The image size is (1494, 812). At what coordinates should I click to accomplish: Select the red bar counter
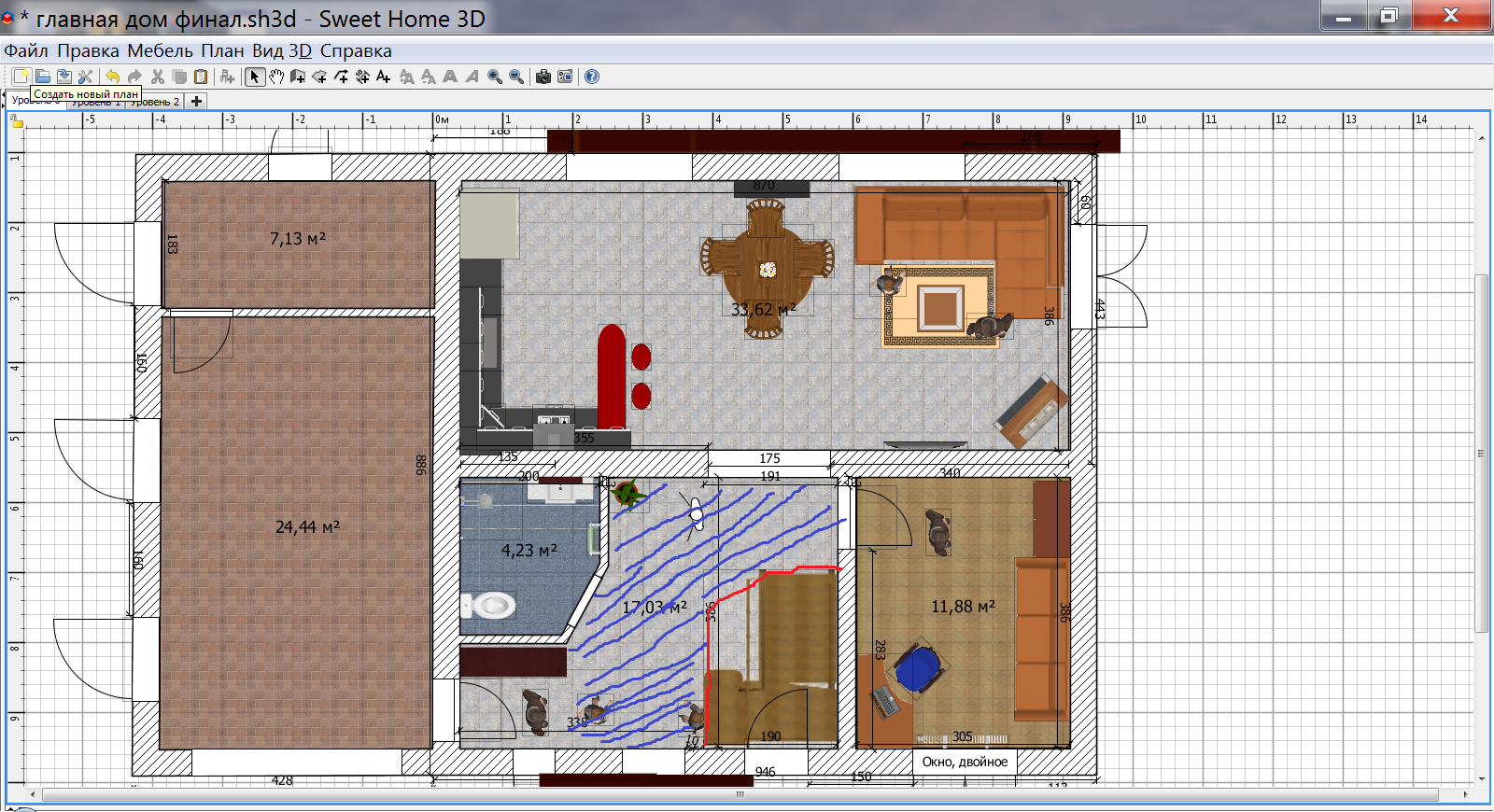point(612,377)
